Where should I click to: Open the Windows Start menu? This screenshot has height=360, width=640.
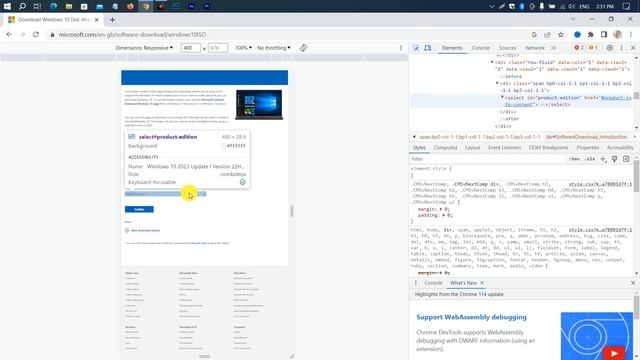coord(7,6)
